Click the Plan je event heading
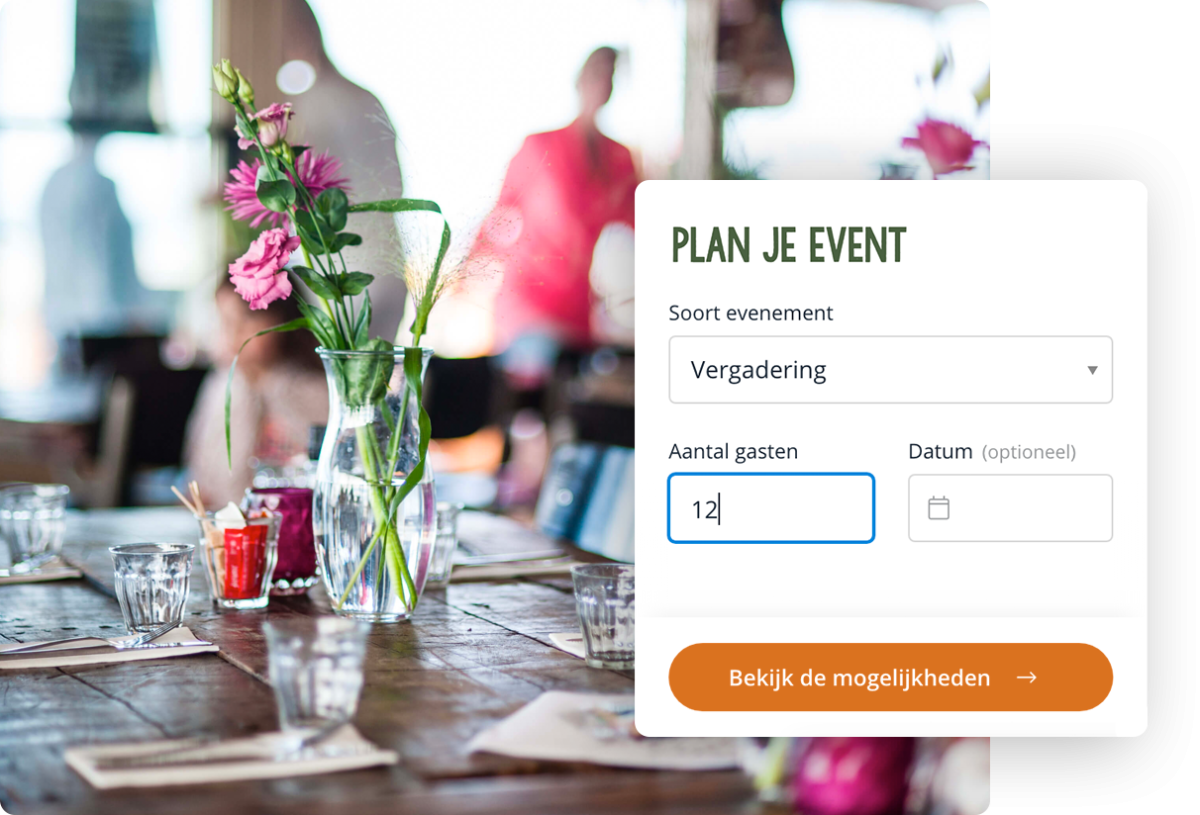 (x=788, y=245)
